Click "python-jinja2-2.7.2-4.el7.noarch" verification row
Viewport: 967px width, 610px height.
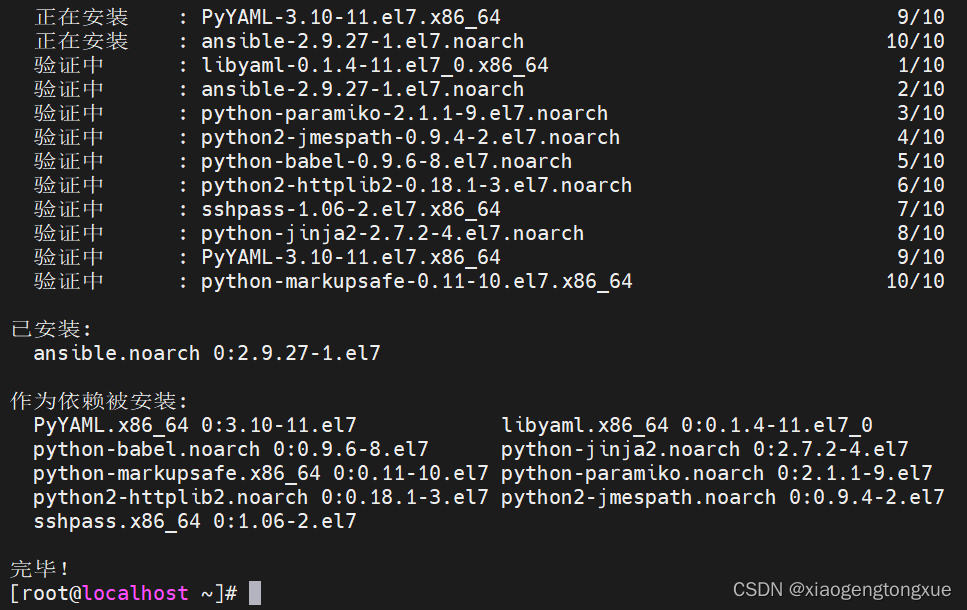(x=393, y=233)
